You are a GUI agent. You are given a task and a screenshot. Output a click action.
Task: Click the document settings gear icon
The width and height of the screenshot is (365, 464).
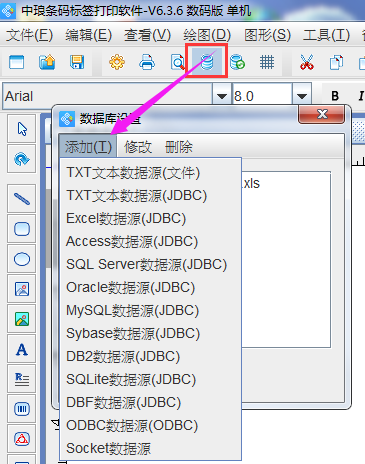117,62
